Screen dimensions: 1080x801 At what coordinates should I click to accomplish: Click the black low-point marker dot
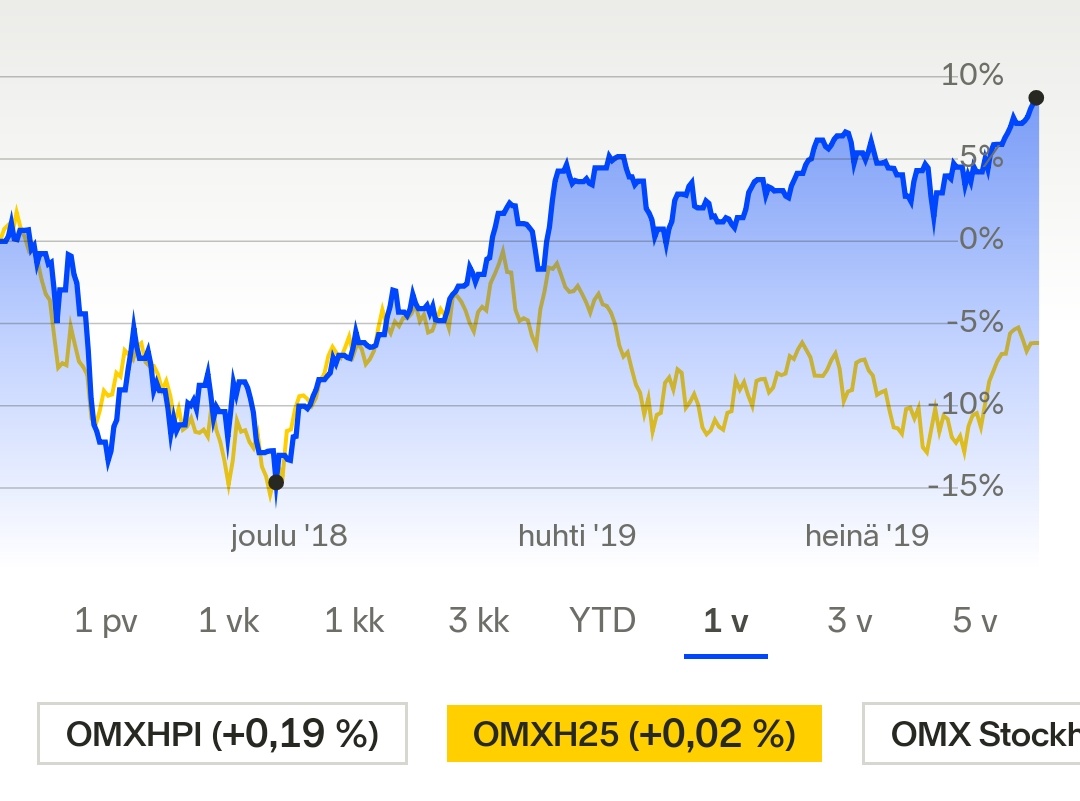276,482
